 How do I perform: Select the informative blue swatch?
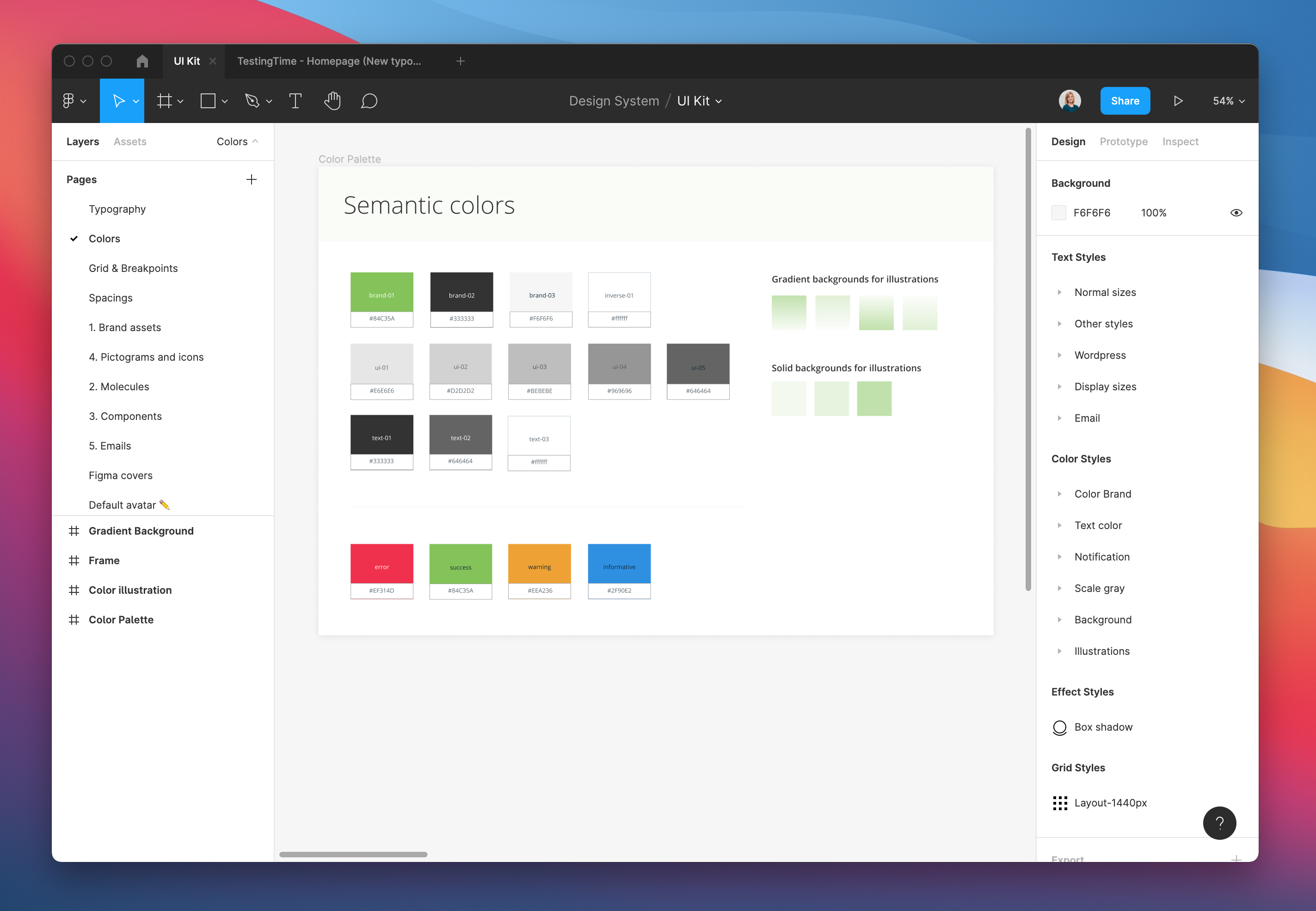coord(619,564)
